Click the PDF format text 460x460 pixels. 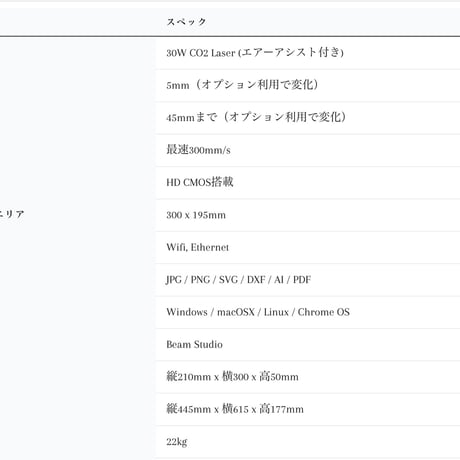pos(302,280)
